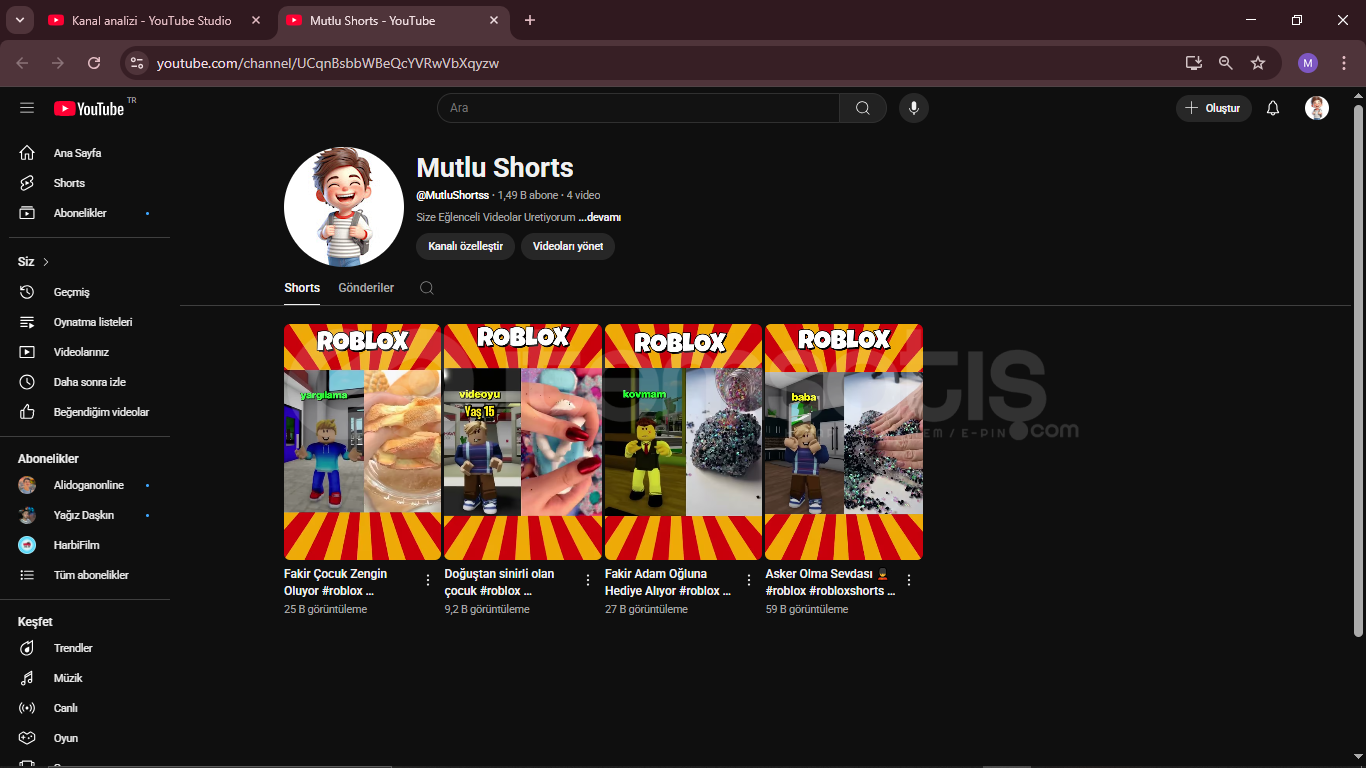The image size is (1366, 768).
Task: Play the Yaş 15 Roblox short thumbnail
Action: (523, 441)
